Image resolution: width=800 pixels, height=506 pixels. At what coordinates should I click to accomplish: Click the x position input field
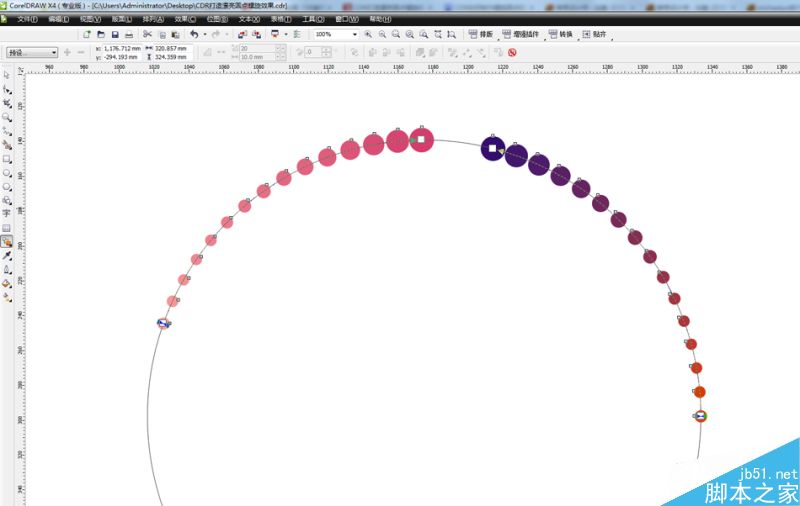pos(122,48)
